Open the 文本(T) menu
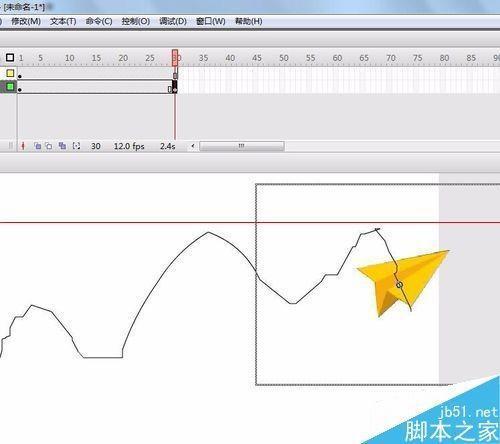This screenshot has height=444, width=500. [x=63, y=21]
